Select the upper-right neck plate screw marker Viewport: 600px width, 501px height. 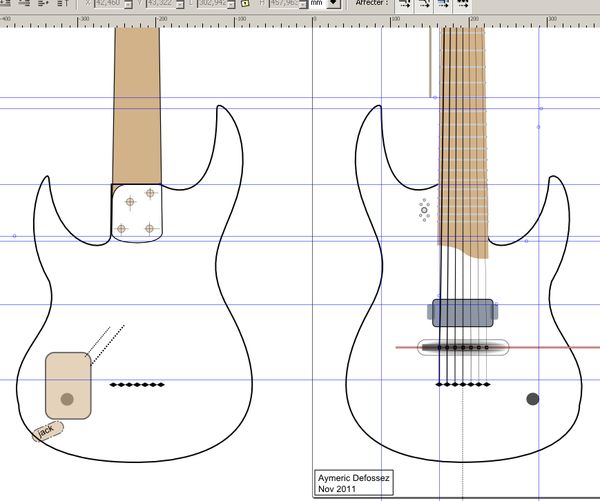click(x=150, y=193)
